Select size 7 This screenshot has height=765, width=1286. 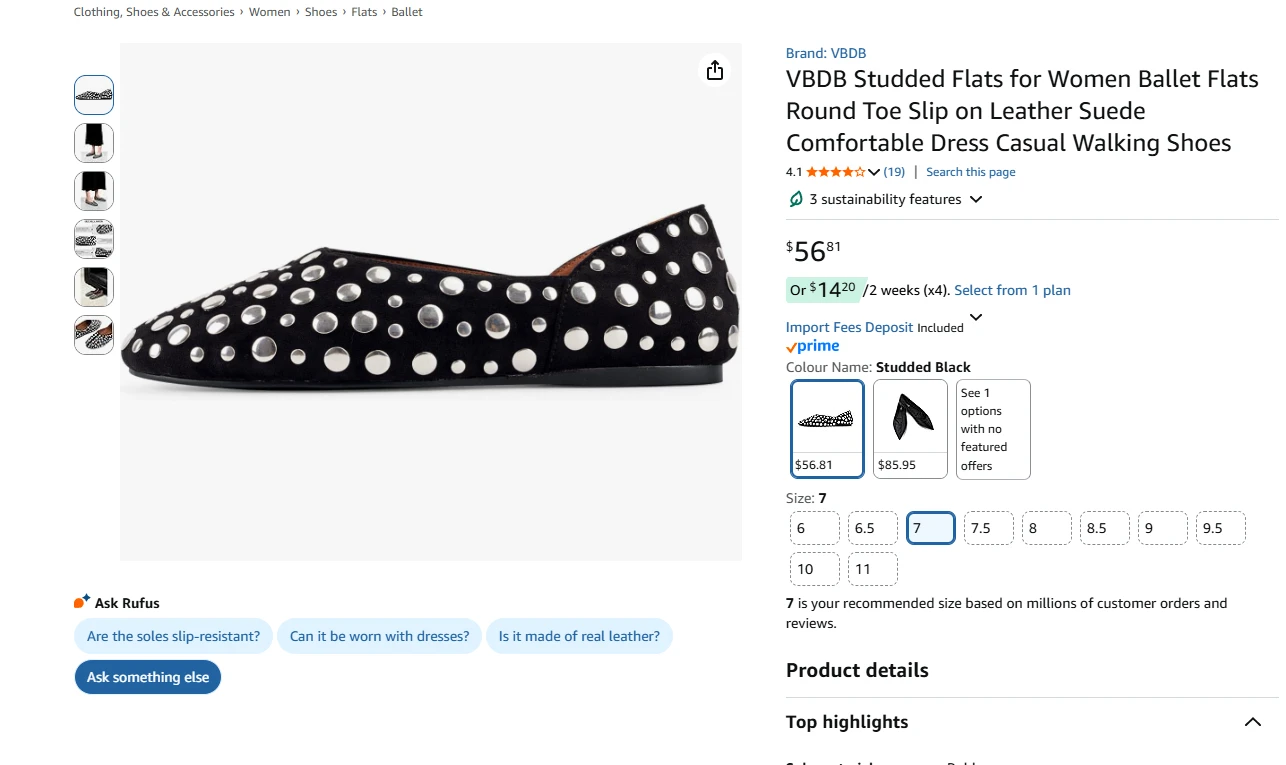pyautogui.click(x=931, y=528)
